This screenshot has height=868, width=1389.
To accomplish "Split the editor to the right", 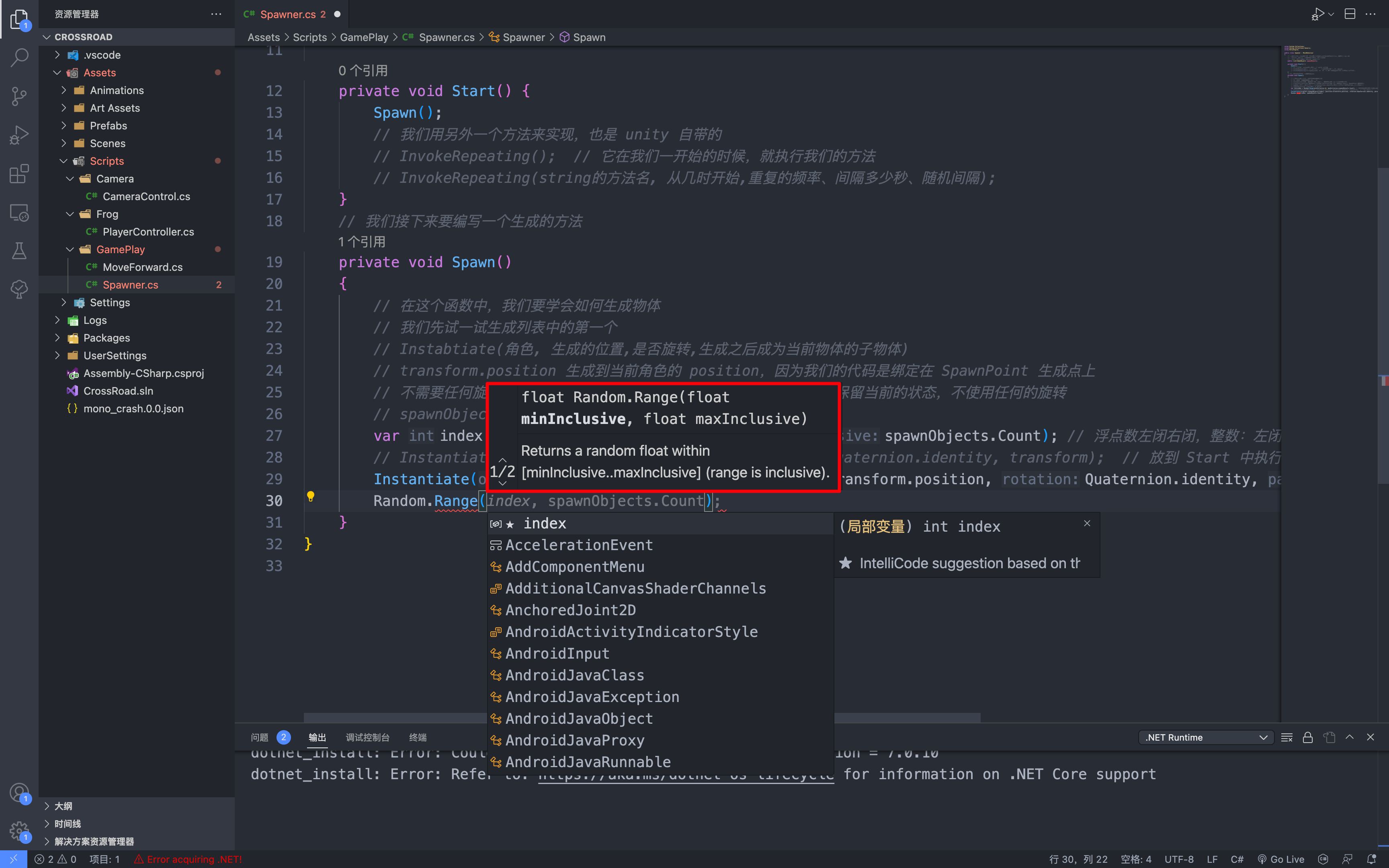I will pyautogui.click(x=1350, y=14).
